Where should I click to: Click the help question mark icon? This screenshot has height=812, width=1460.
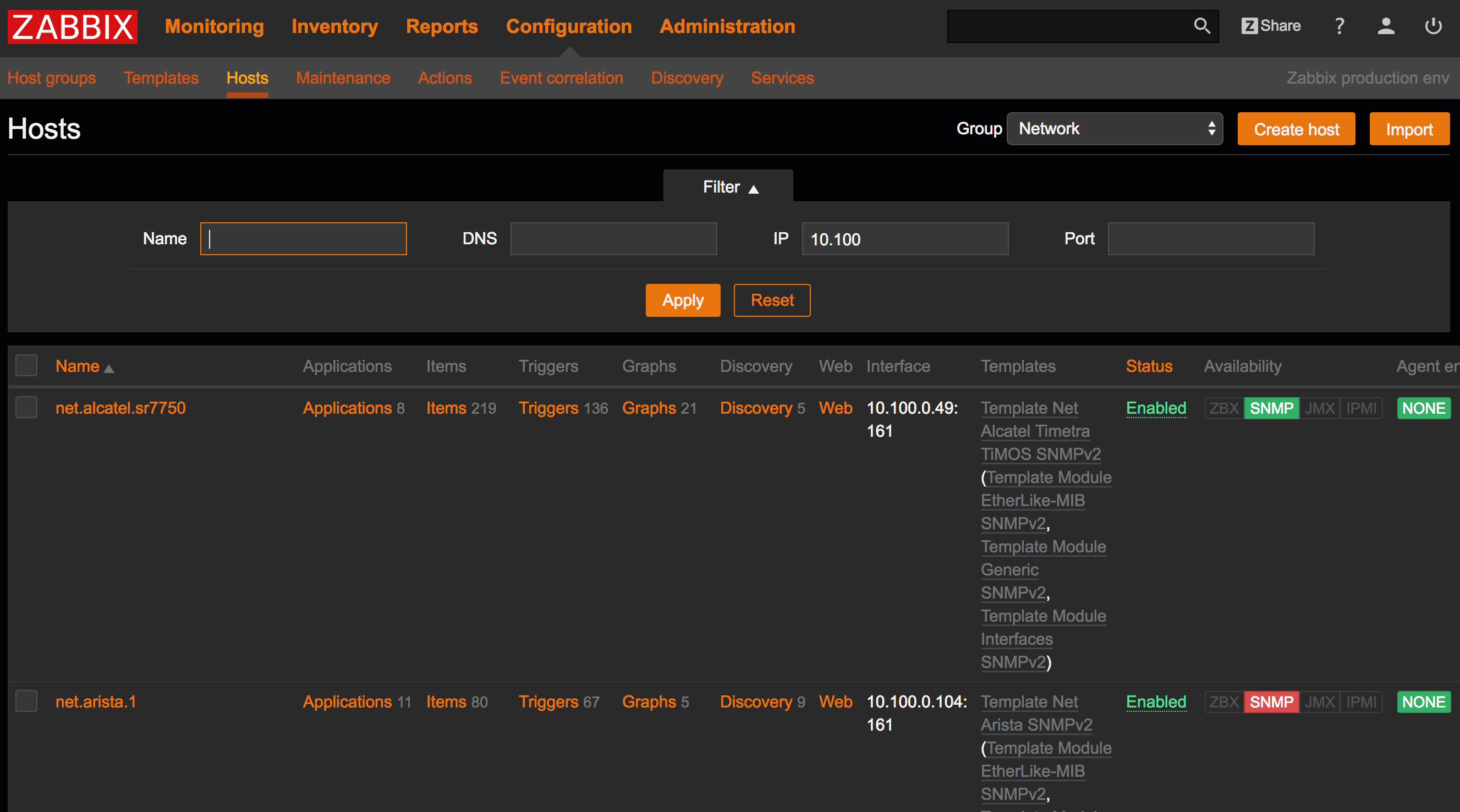(1340, 26)
